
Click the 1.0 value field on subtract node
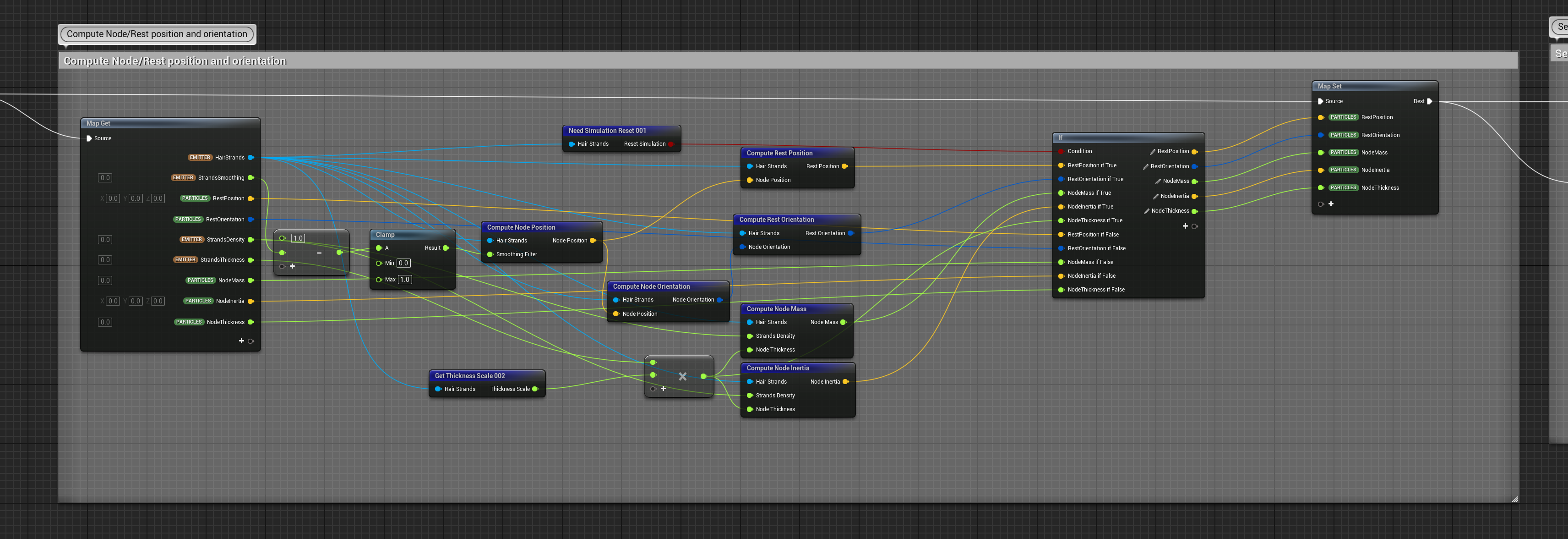[298, 238]
